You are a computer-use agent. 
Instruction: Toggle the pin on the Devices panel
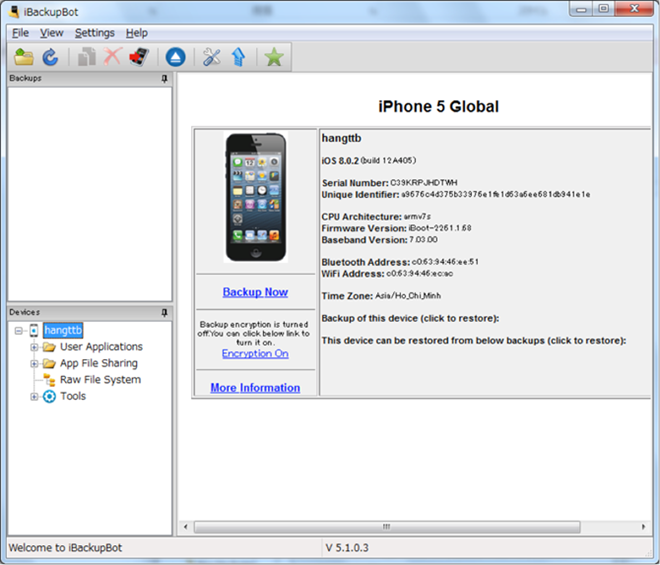(165, 312)
